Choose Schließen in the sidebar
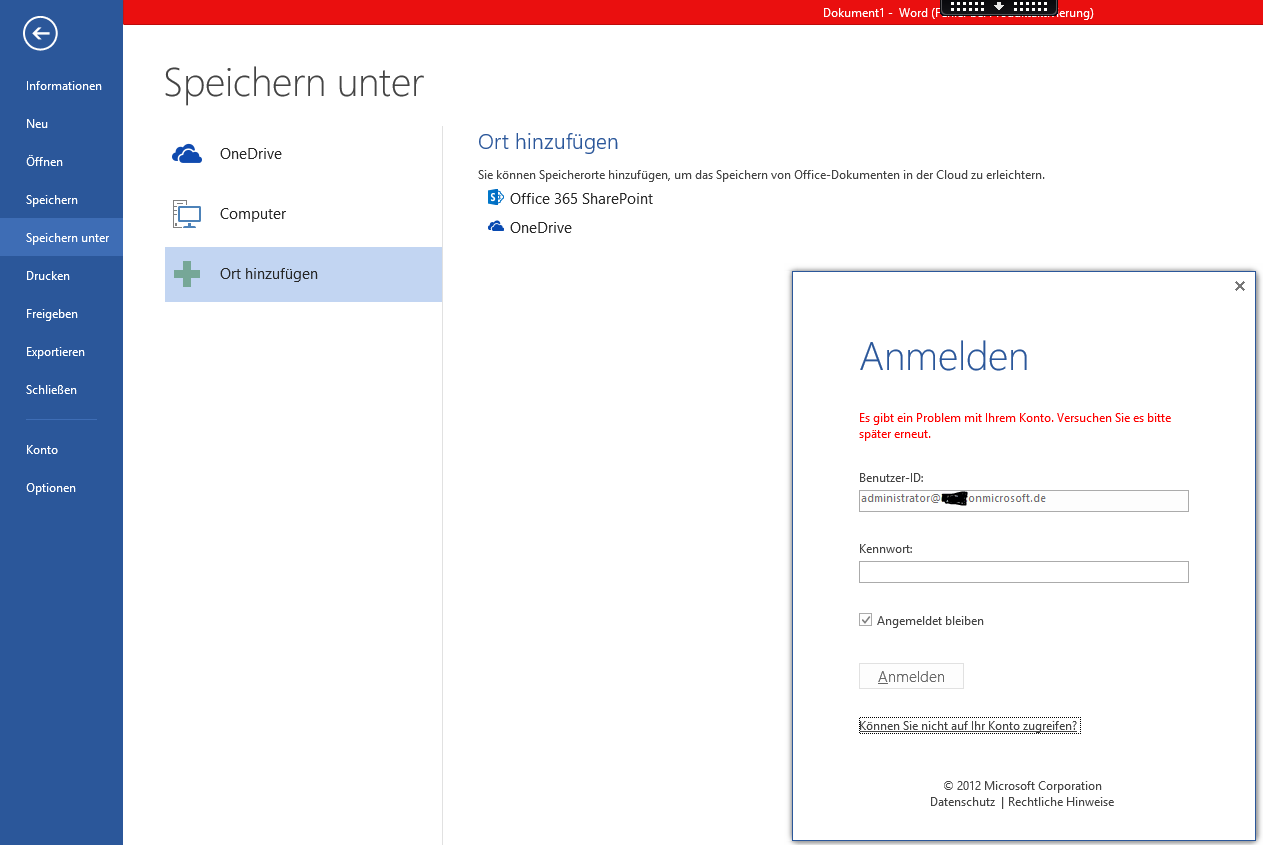The image size is (1263, 845). pos(62,390)
